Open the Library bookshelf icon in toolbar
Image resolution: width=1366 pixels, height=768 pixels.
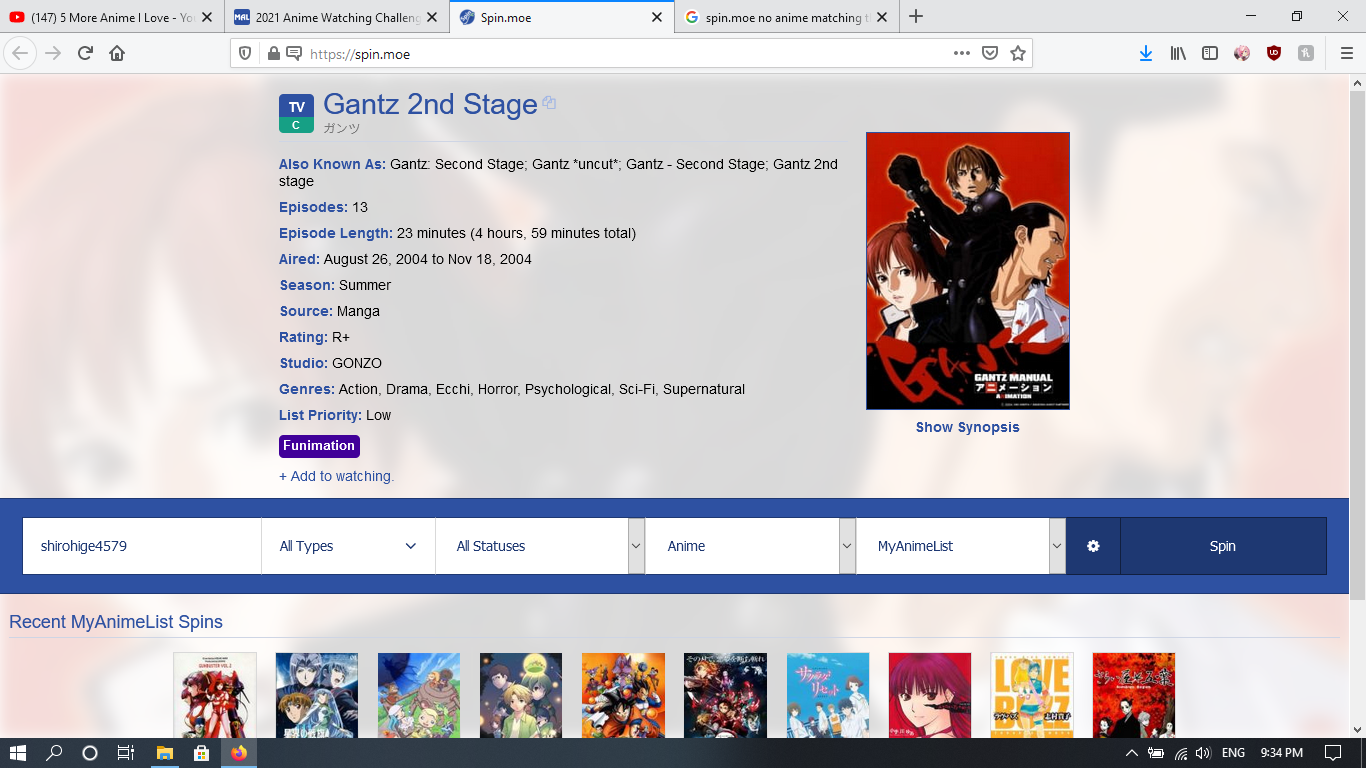1178,54
